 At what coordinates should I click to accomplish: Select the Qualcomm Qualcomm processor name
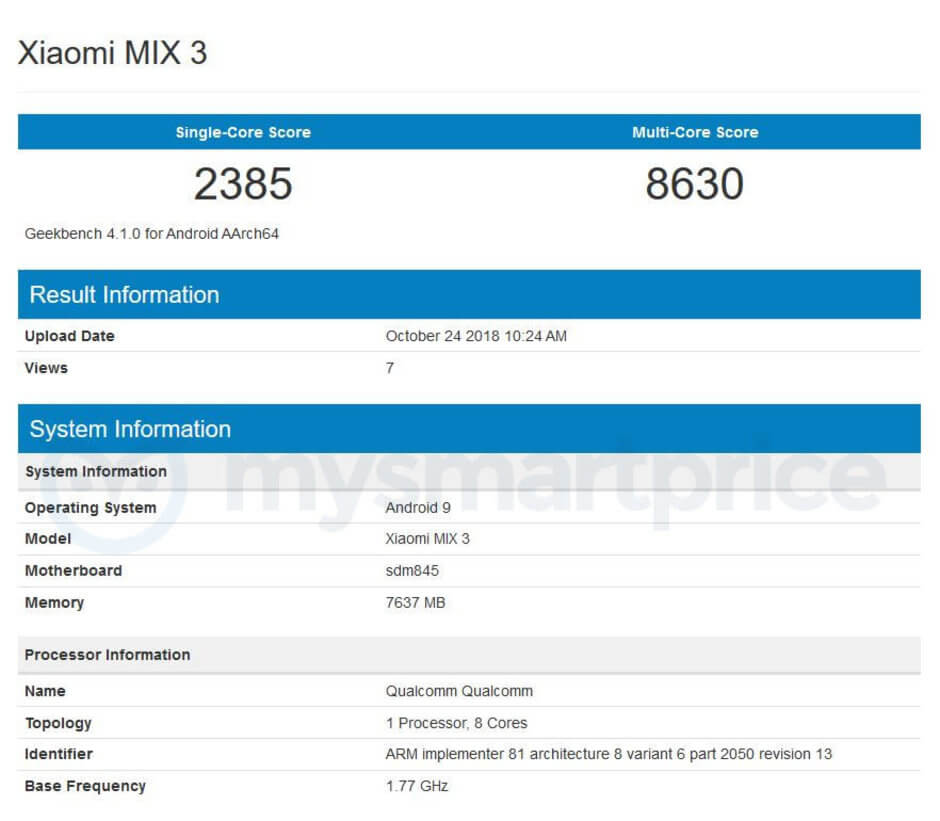459,691
